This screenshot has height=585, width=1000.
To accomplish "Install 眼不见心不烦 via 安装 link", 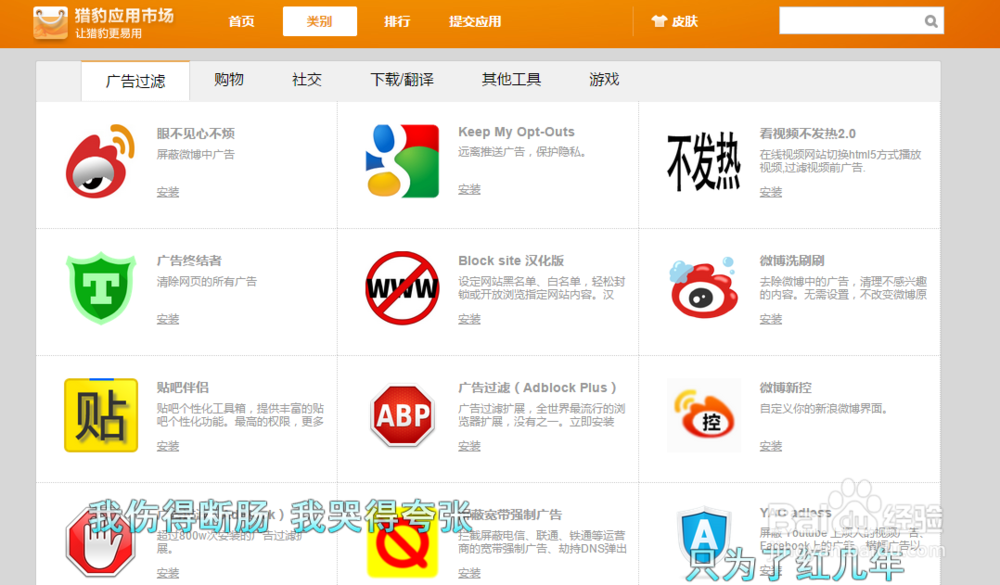I will [168, 192].
